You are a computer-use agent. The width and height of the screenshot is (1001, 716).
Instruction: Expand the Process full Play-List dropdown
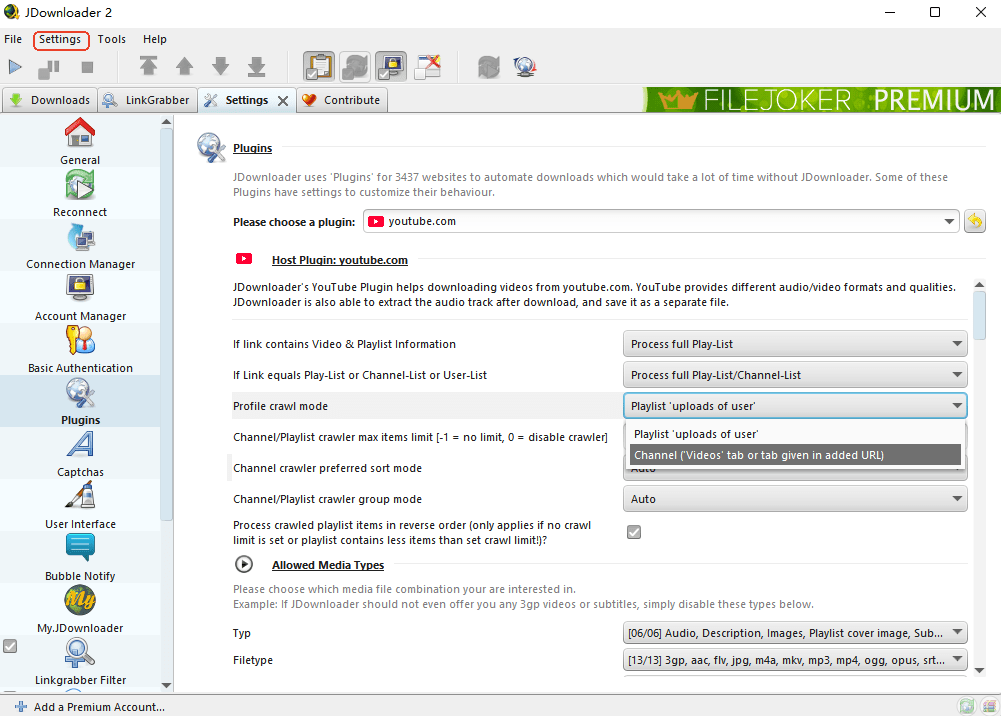point(795,344)
